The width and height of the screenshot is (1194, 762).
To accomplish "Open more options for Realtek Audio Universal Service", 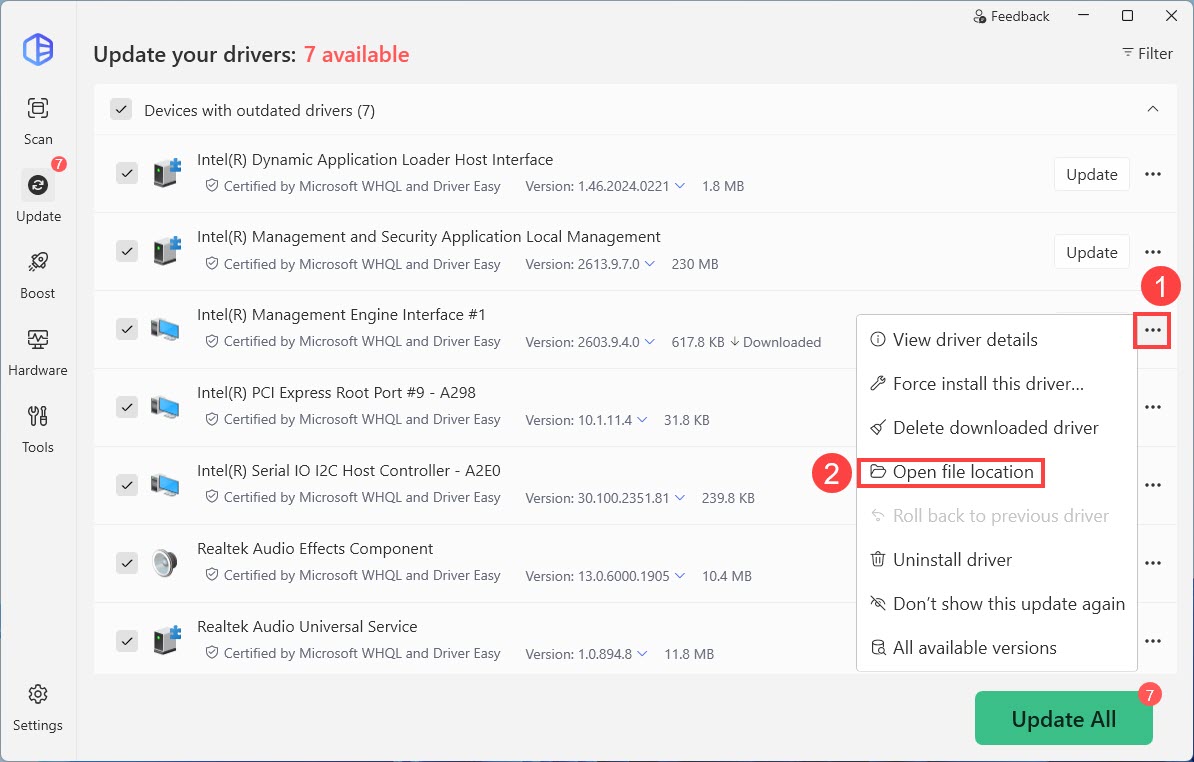I will (1153, 641).
